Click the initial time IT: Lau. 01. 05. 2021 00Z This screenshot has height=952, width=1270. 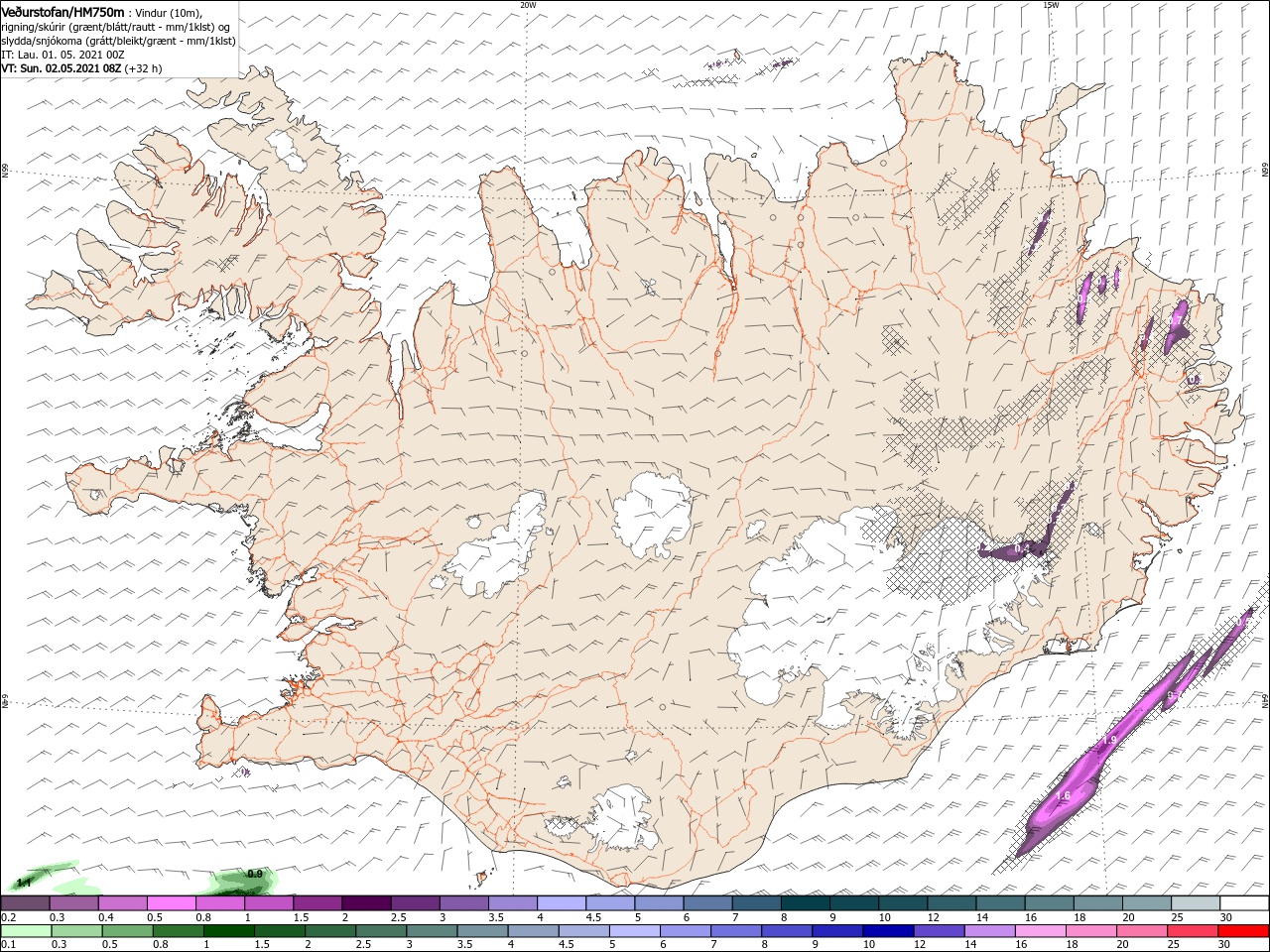tap(62, 55)
